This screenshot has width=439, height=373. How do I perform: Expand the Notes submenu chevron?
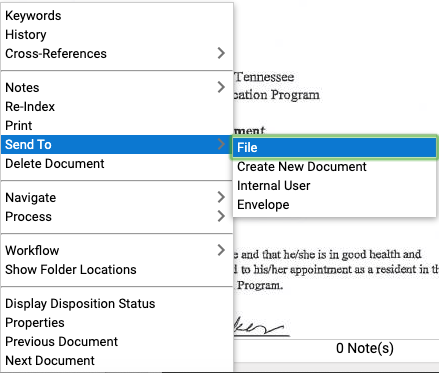(x=221, y=87)
